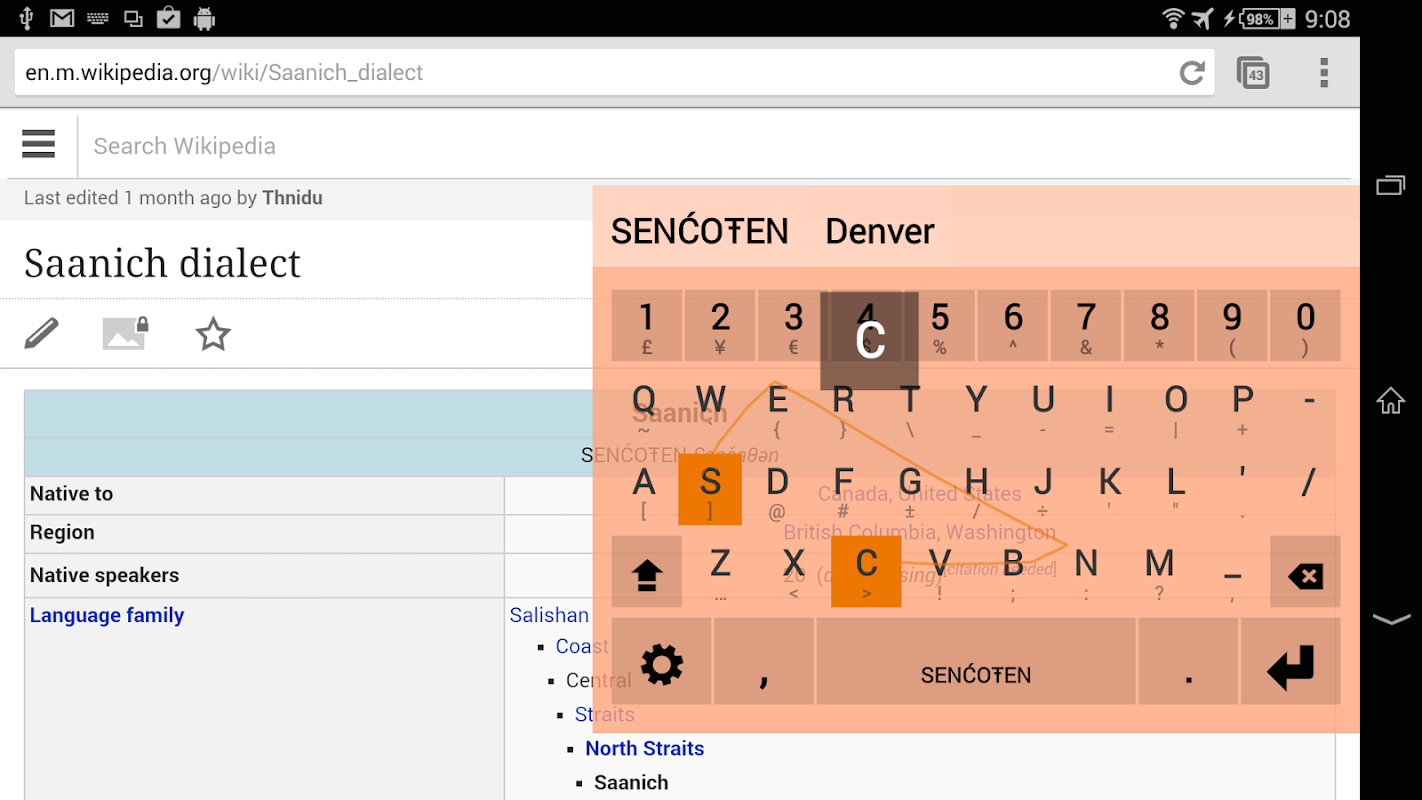The image size is (1422, 800).
Task: Tap the J key
Action: click(x=1043, y=490)
